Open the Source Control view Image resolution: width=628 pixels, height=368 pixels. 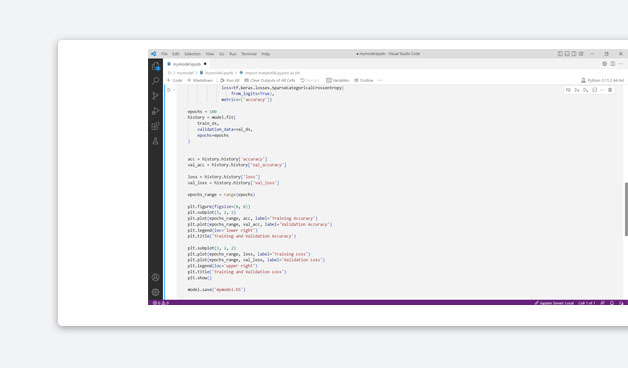pyautogui.click(x=155, y=96)
